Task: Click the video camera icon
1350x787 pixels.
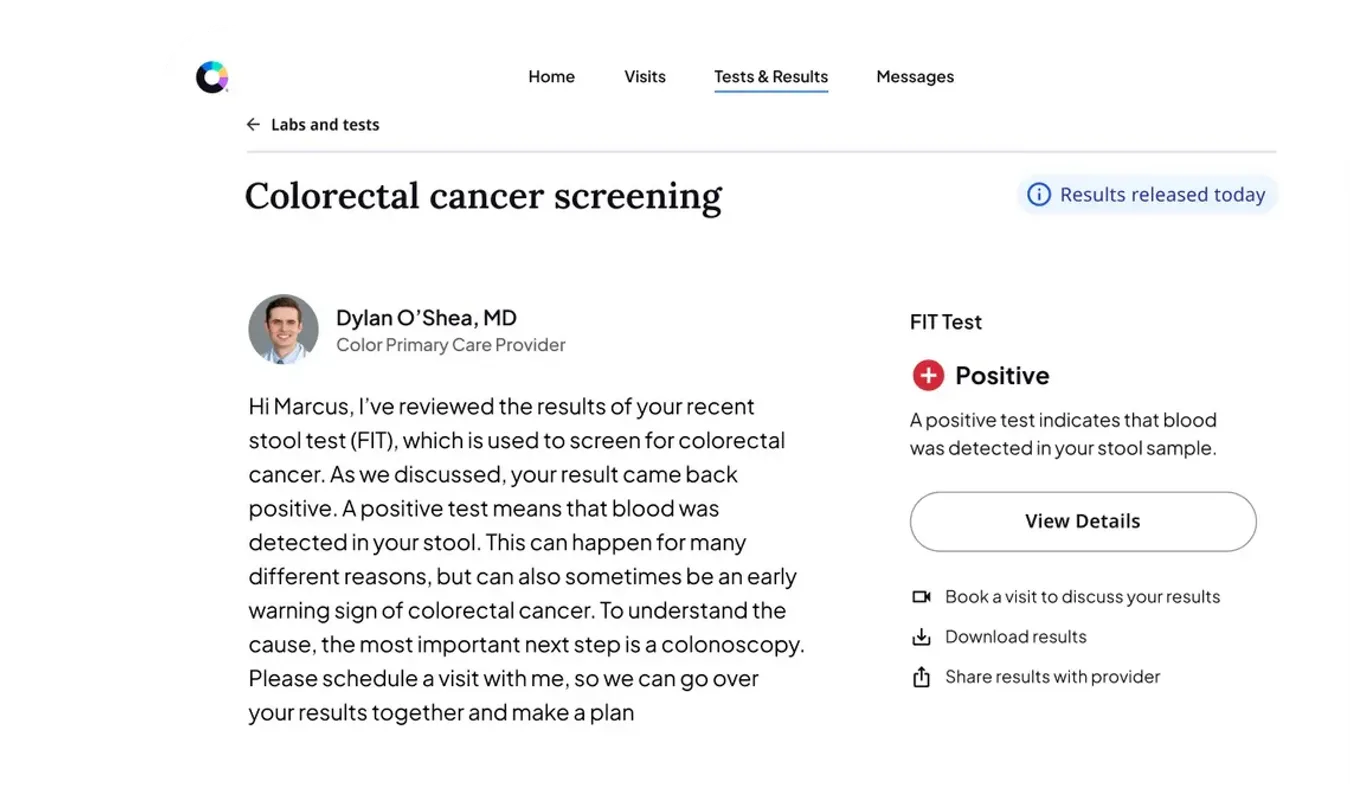Action: (921, 597)
